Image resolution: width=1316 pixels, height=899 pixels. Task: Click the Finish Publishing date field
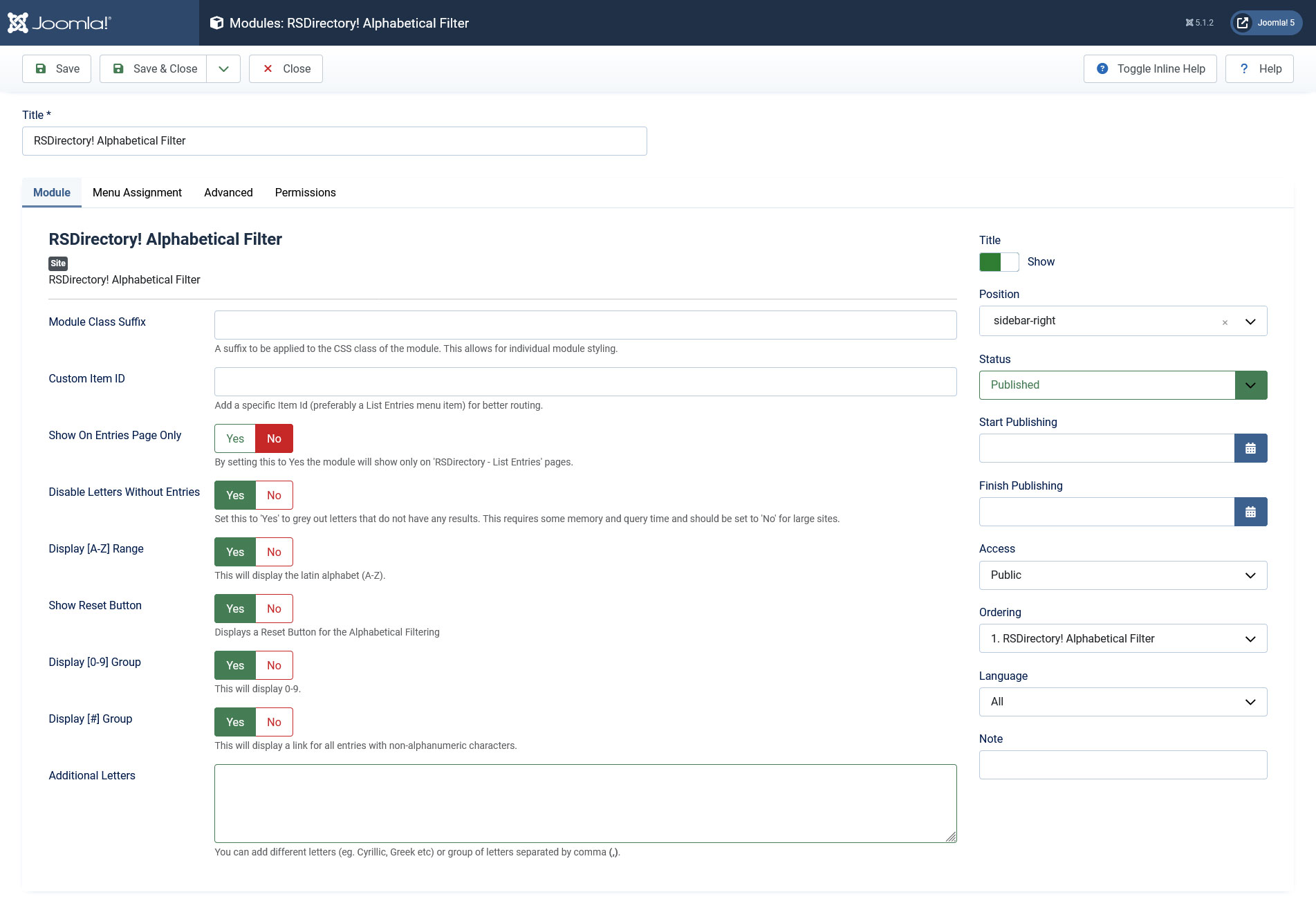(x=1106, y=512)
